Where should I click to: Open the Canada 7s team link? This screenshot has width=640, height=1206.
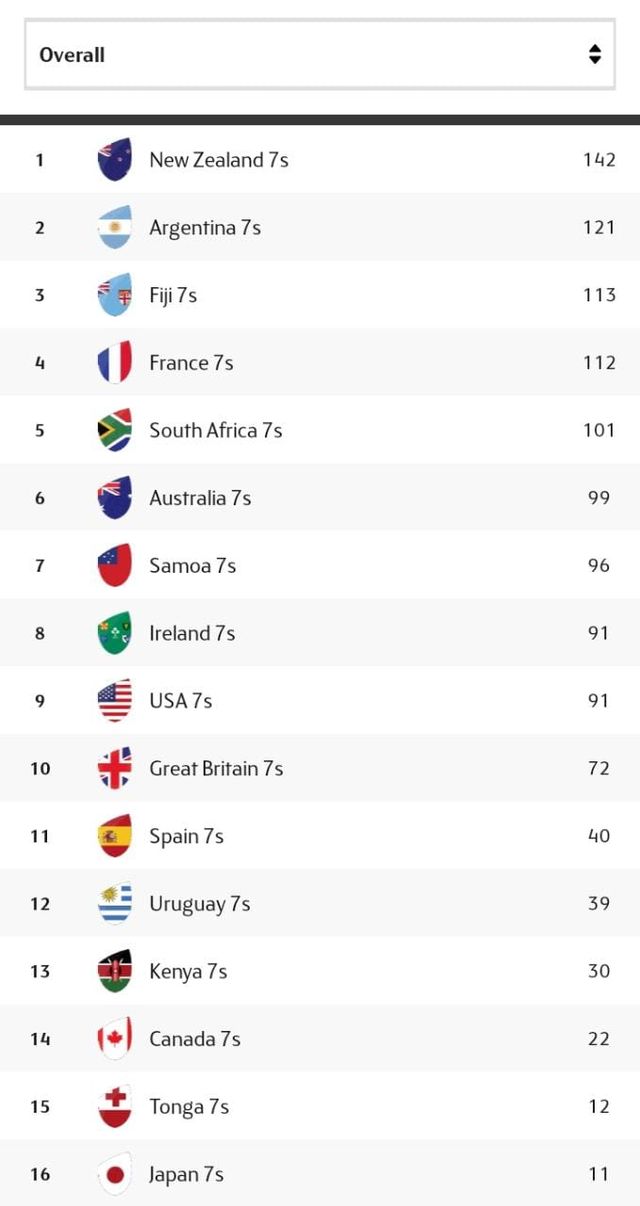pos(195,1039)
